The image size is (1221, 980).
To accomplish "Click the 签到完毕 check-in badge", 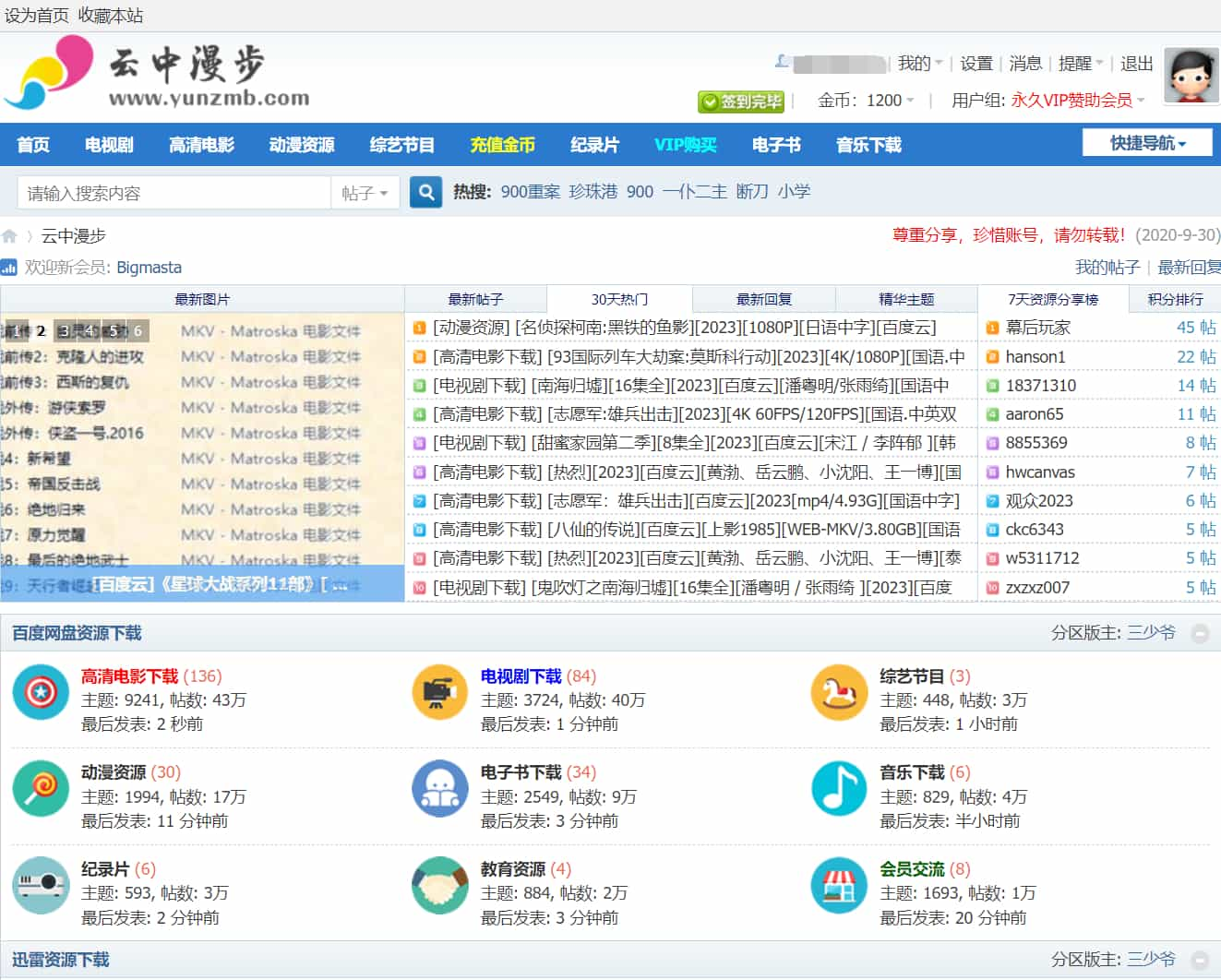I will coord(741,102).
